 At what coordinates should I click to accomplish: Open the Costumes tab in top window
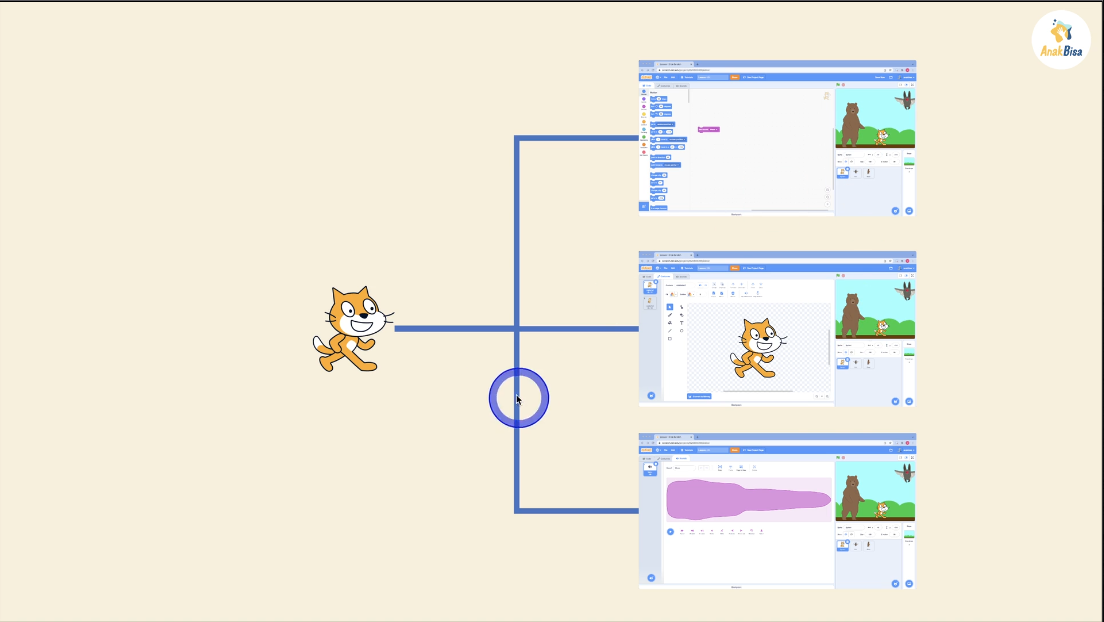point(662,85)
